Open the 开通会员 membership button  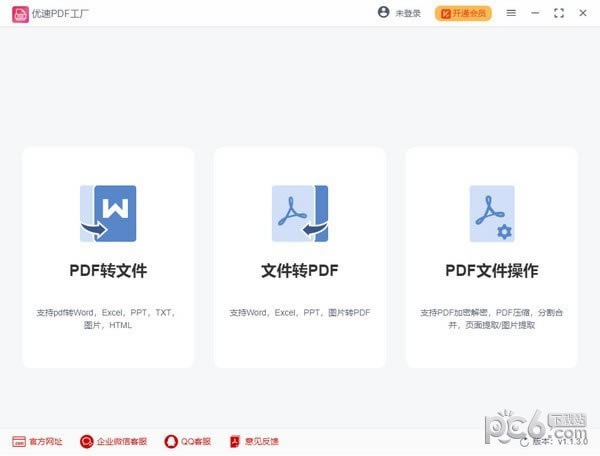[463, 13]
